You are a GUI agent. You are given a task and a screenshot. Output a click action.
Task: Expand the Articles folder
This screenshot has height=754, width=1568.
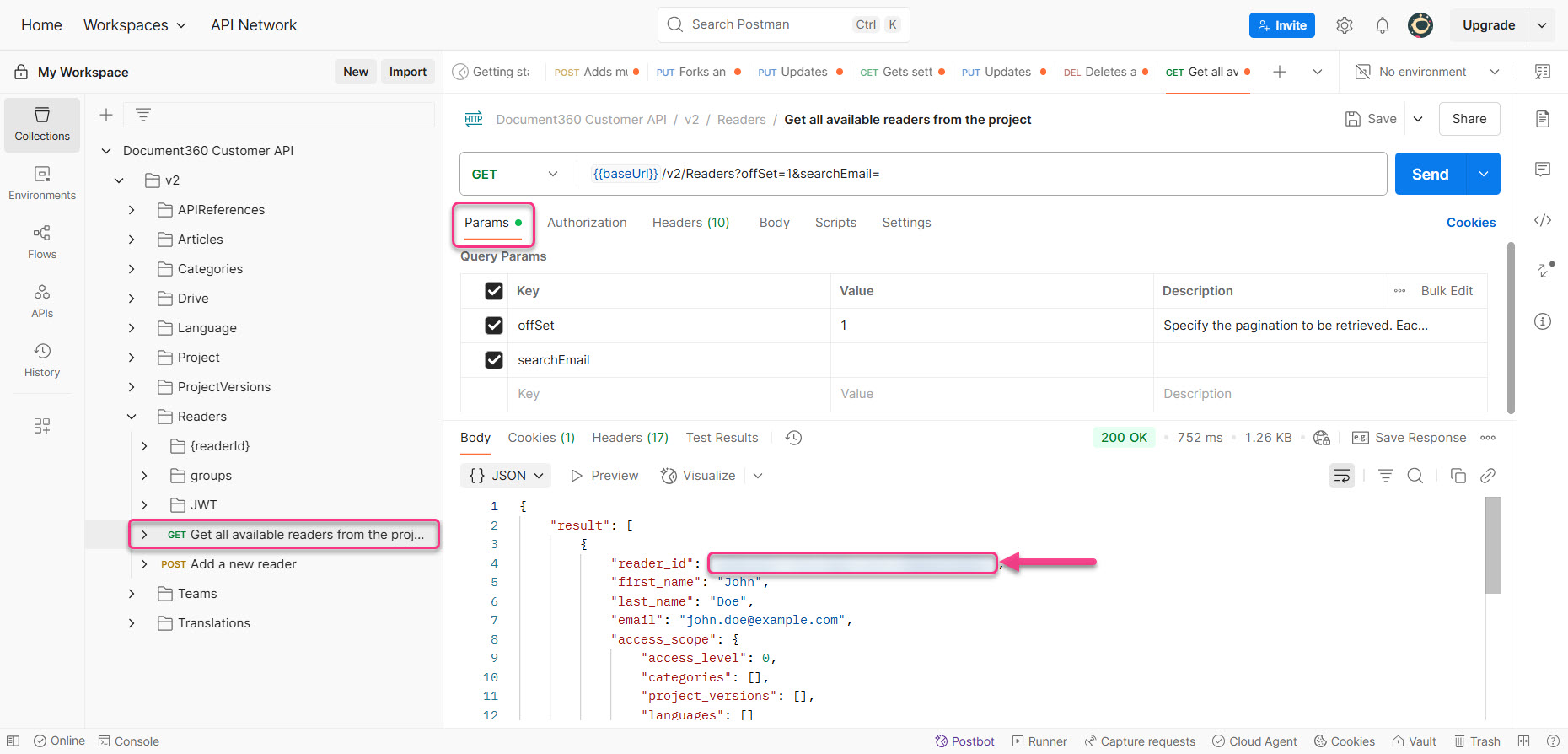[132, 240]
